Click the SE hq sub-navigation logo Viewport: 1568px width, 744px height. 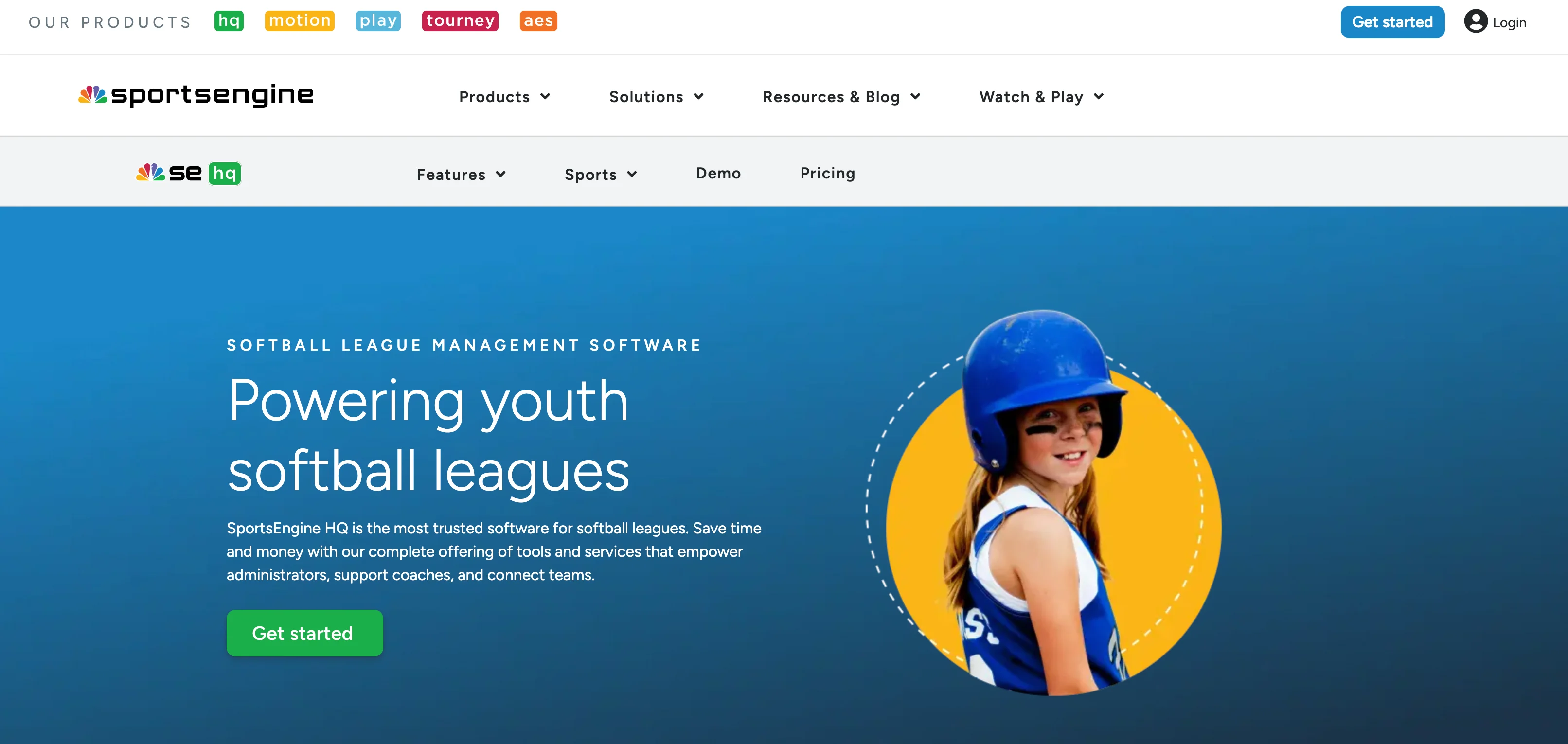point(189,174)
